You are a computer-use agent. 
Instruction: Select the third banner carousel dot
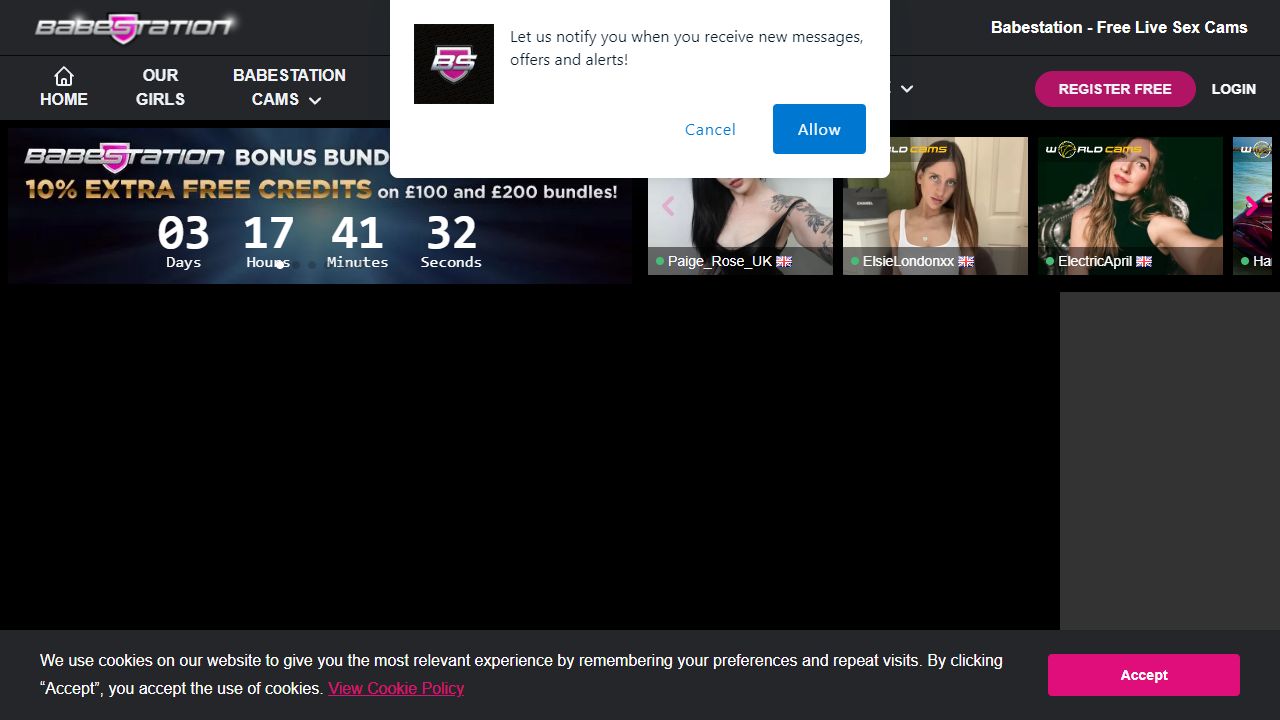coord(312,265)
